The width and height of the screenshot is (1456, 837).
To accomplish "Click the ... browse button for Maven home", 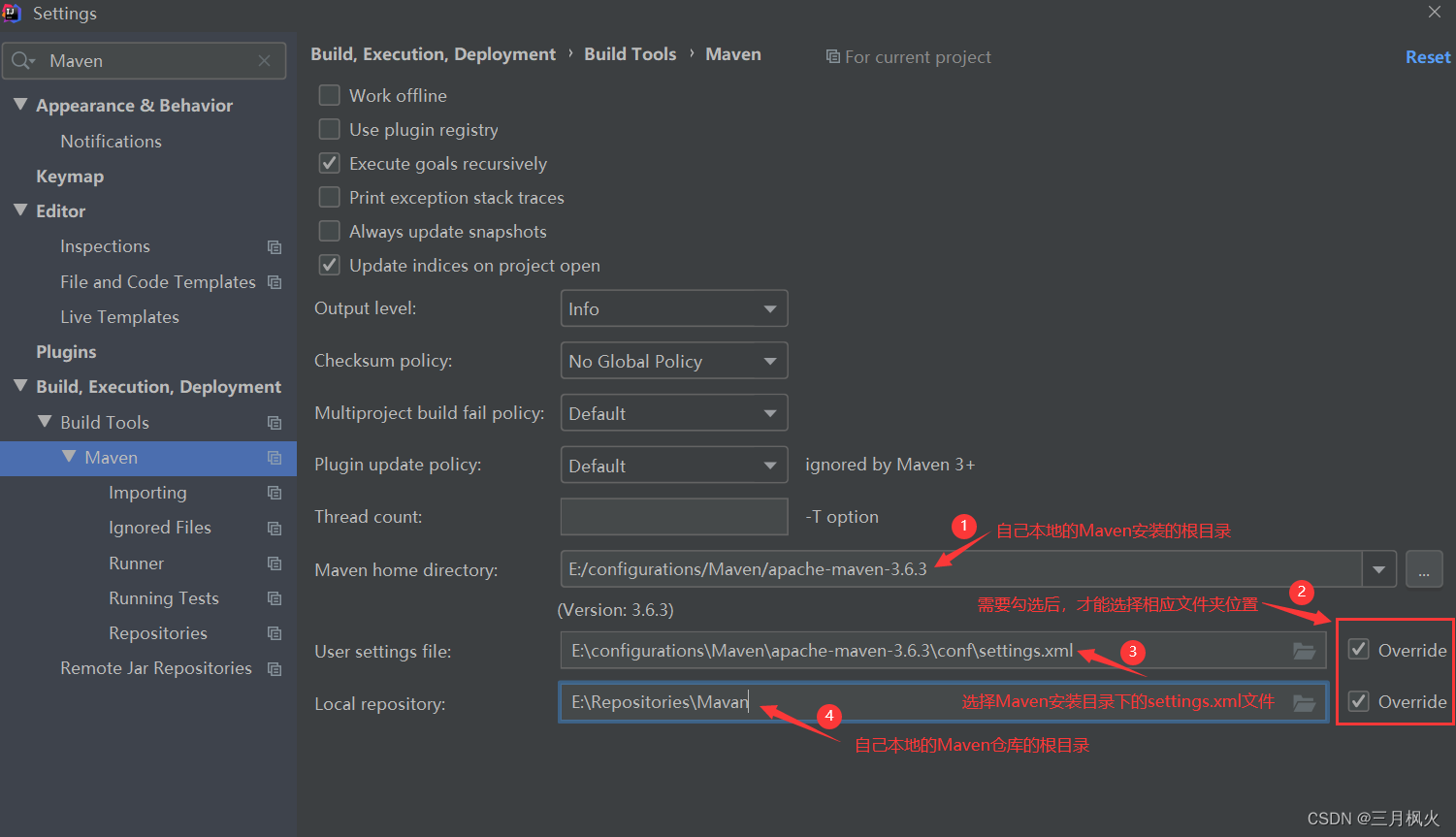I will 1424,569.
